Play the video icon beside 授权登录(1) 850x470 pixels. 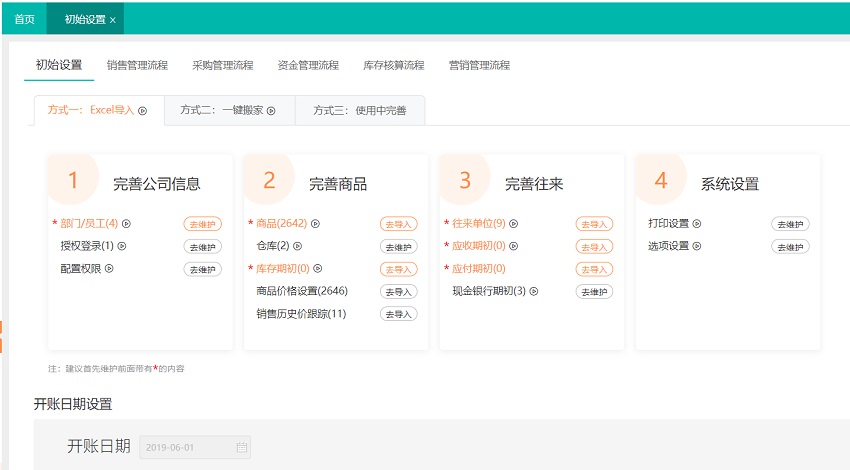point(122,246)
